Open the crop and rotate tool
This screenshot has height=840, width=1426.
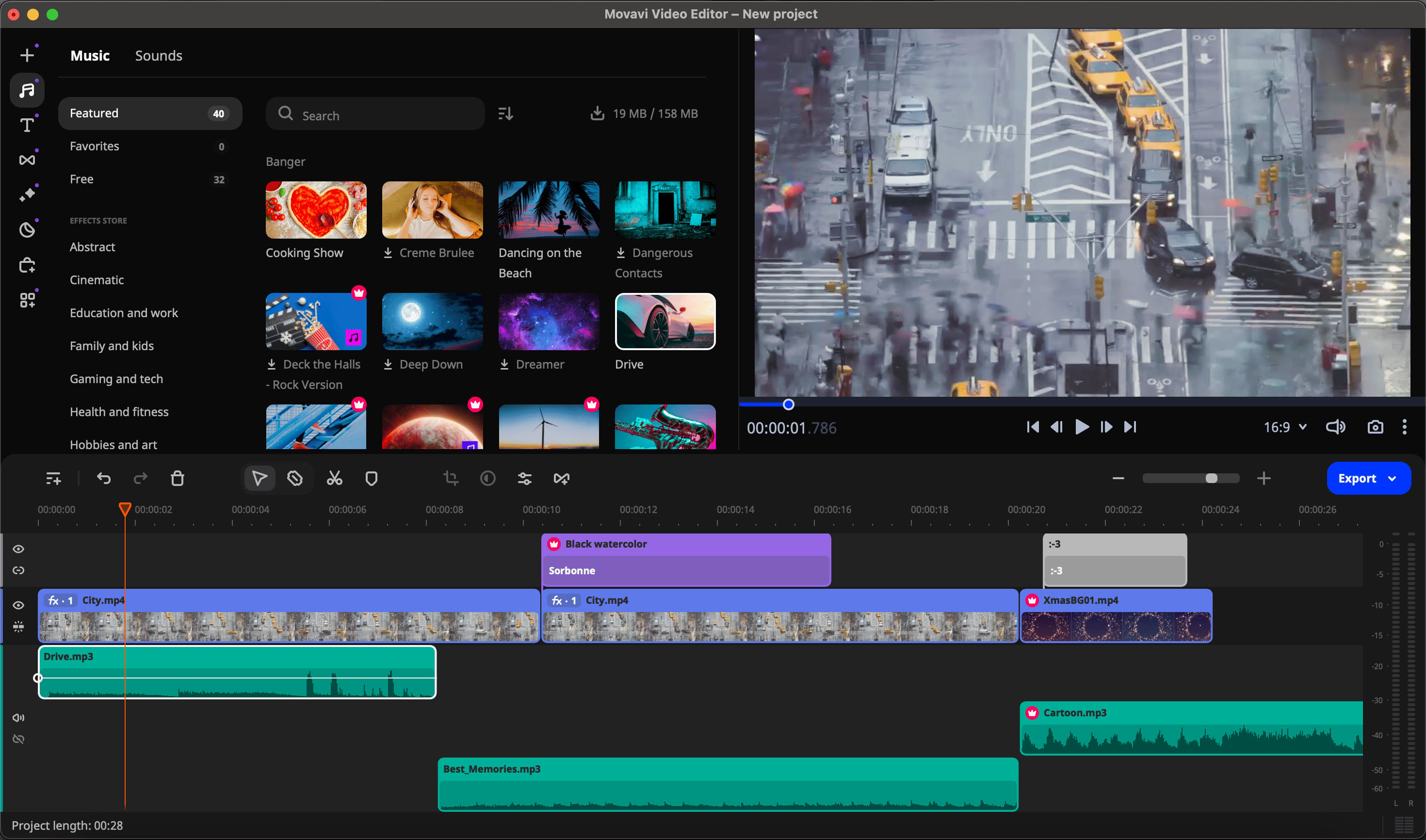coord(451,479)
